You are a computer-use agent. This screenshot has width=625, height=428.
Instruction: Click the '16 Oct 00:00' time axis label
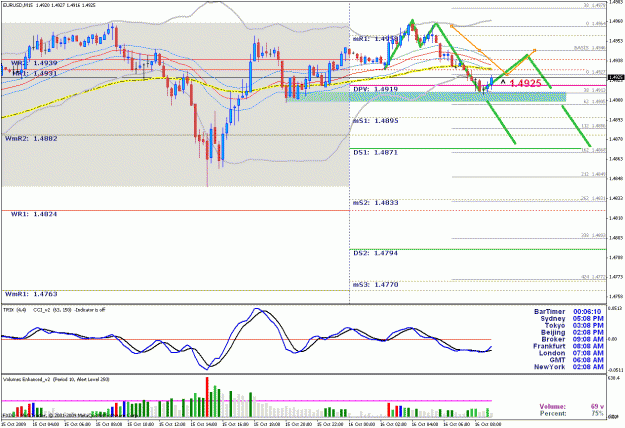[x=361, y=424]
